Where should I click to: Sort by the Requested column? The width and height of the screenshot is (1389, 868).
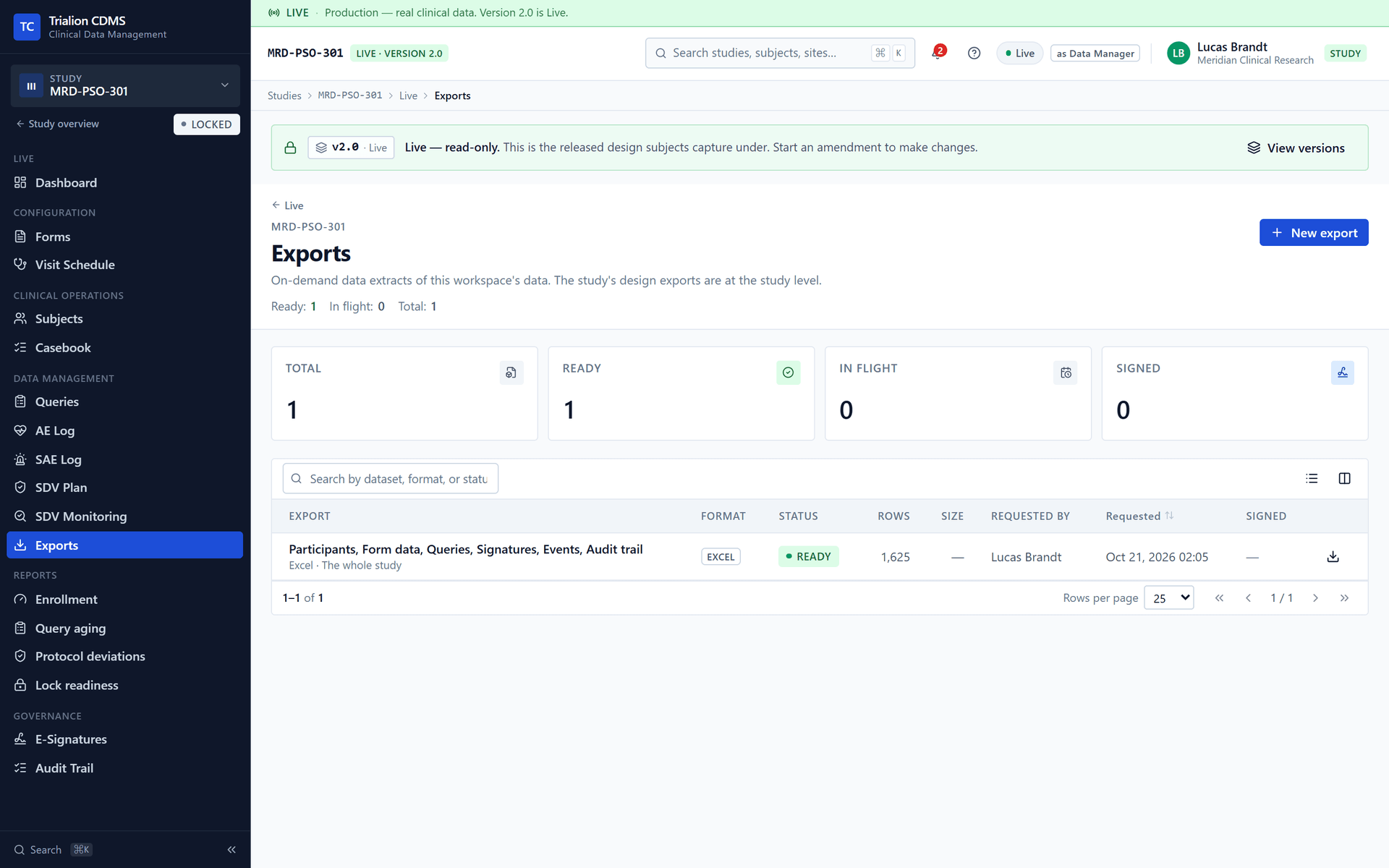coord(1139,516)
